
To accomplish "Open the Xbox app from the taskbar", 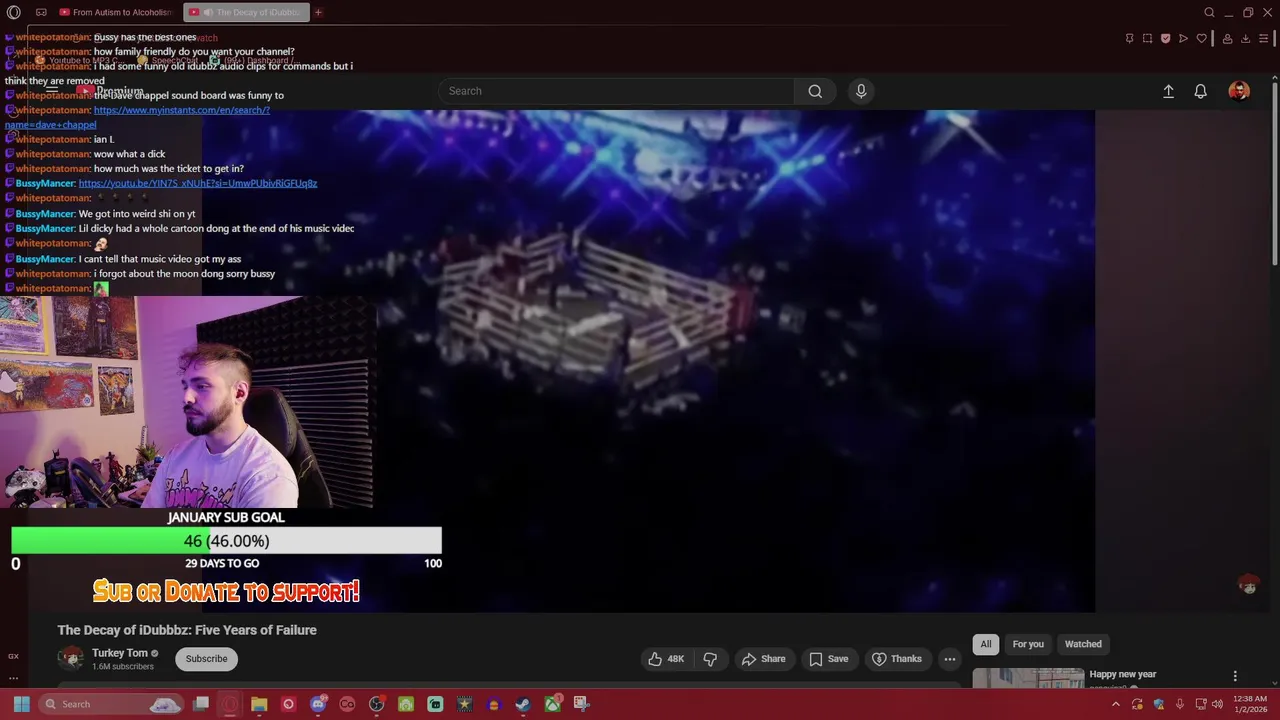I will 552,704.
